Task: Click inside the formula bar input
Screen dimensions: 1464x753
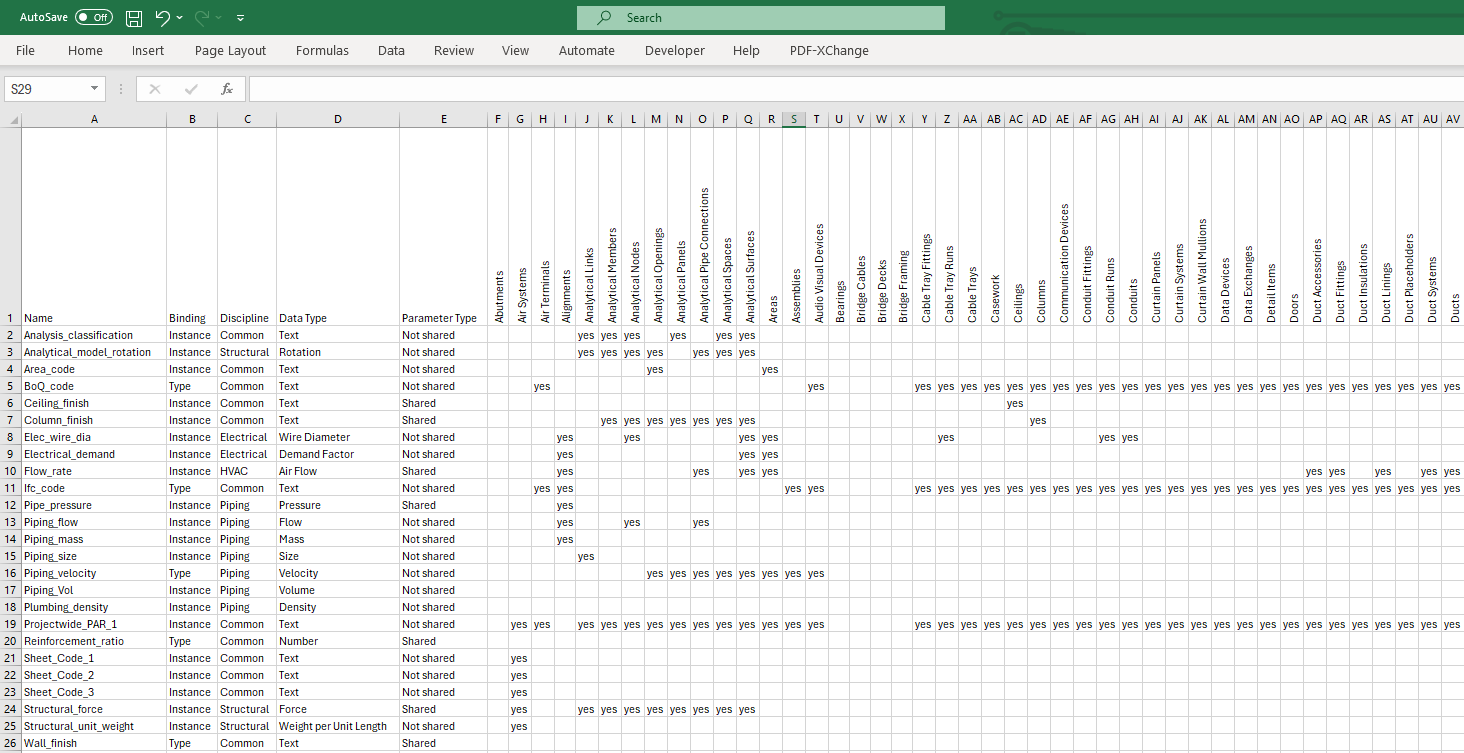Action: click(850, 89)
